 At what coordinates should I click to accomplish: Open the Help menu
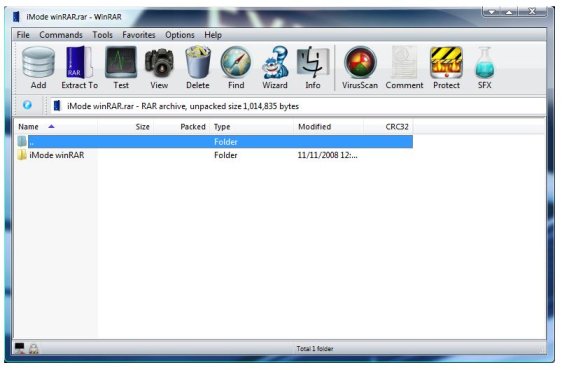coord(213,35)
